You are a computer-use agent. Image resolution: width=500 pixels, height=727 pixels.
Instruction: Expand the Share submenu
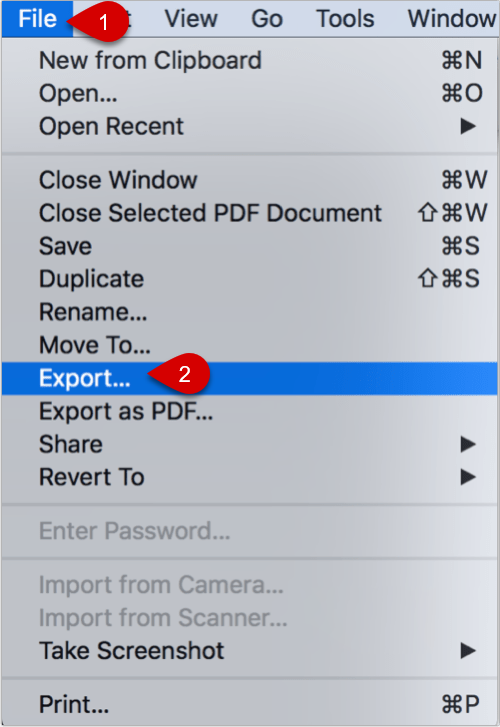[250, 444]
